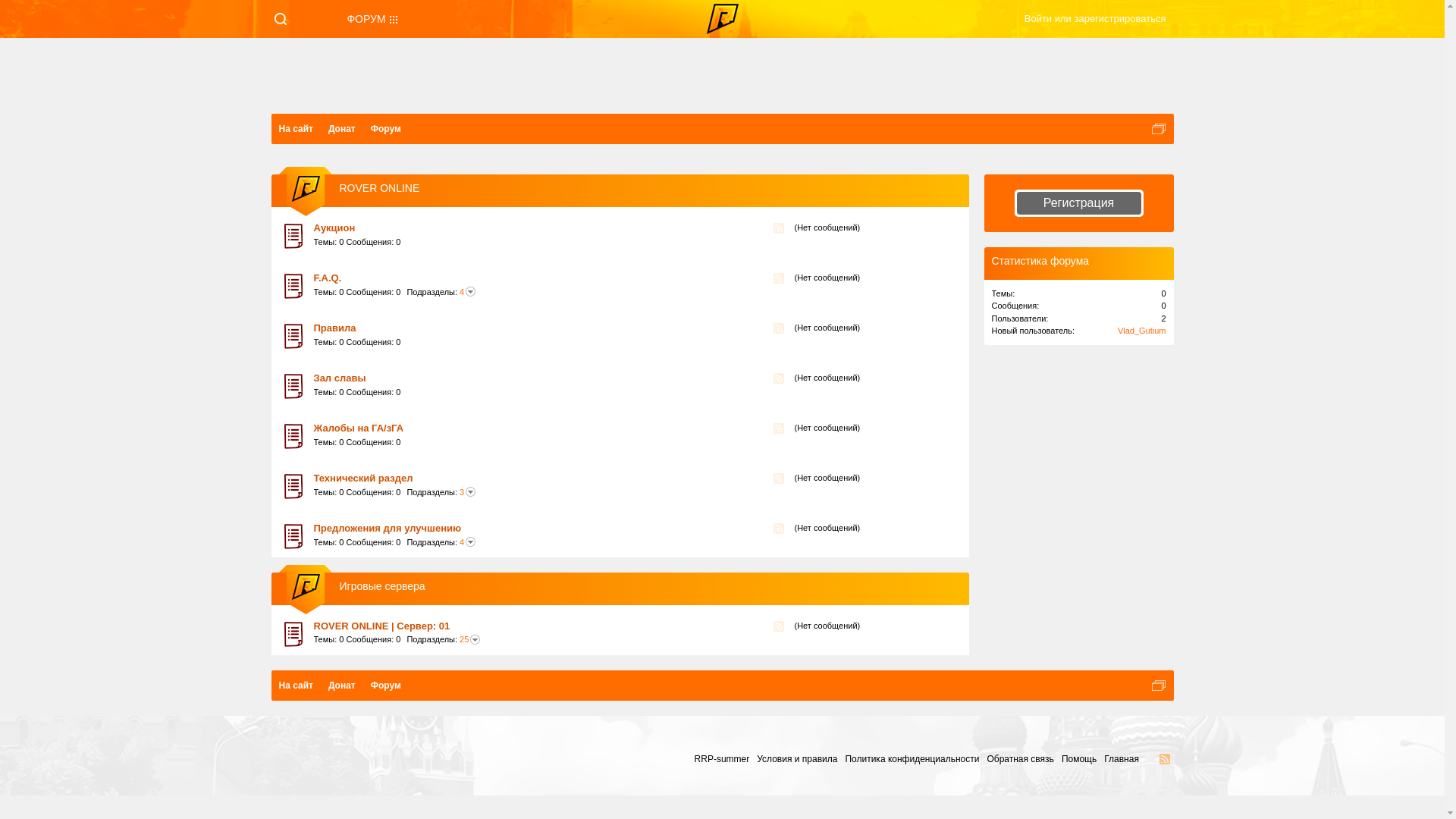Open RSS feed for Сервер: 01 forum
The image size is (1456, 819).
[779, 626]
